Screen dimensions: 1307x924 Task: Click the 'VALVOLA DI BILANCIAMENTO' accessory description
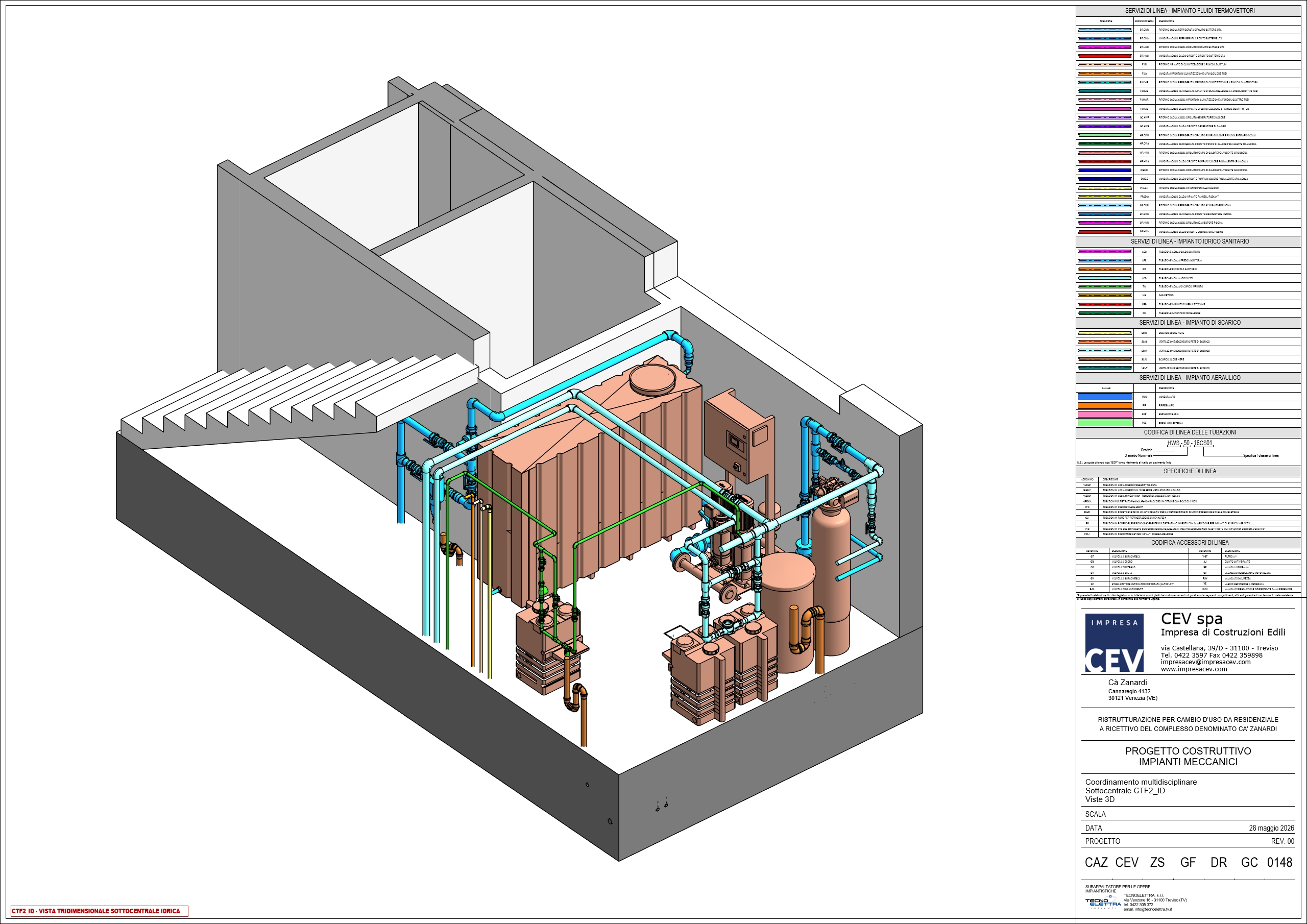[x=1127, y=589]
